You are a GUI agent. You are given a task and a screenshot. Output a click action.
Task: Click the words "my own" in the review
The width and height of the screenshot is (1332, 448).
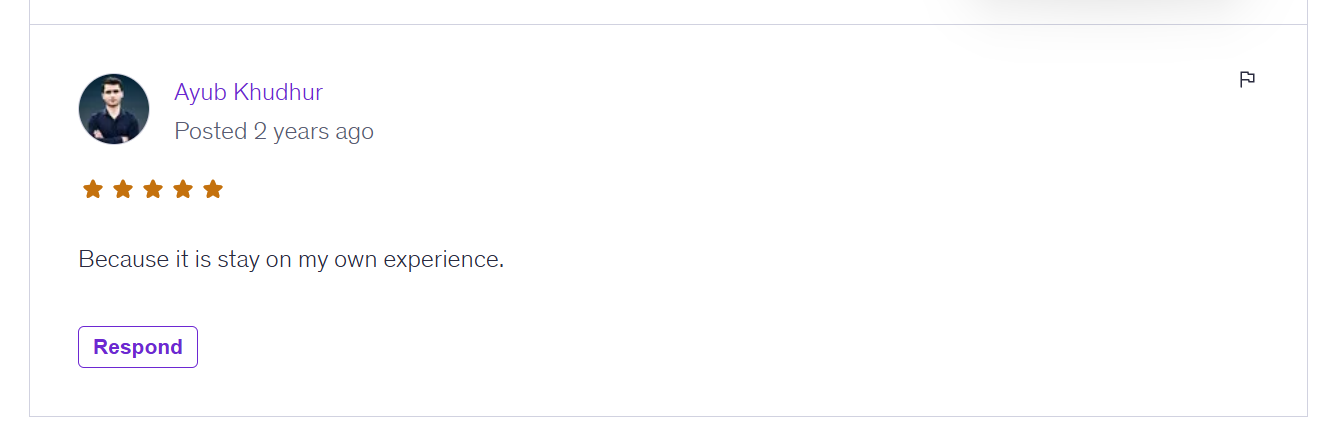(x=337, y=260)
